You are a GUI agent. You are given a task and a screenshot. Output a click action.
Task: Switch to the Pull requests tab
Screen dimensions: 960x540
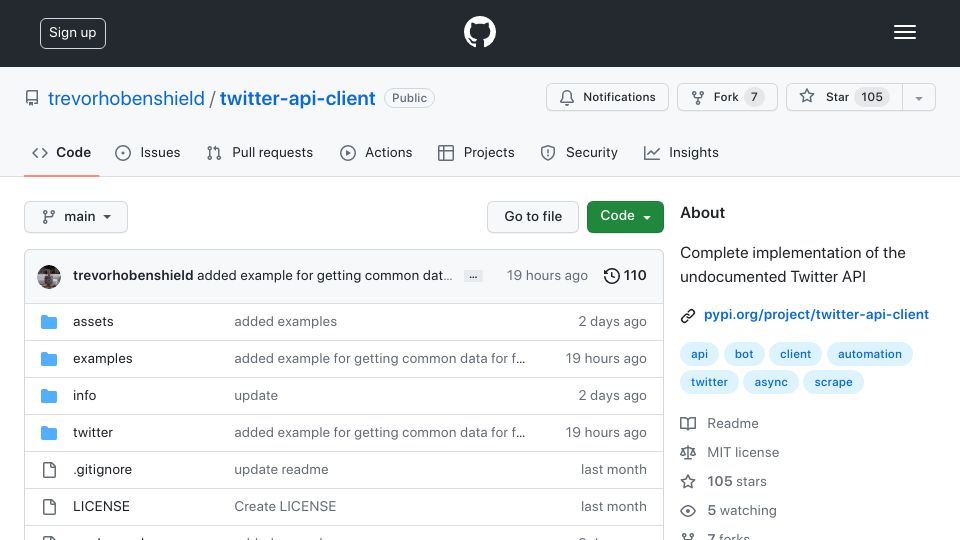pyautogui.click(x=260, y=152)
